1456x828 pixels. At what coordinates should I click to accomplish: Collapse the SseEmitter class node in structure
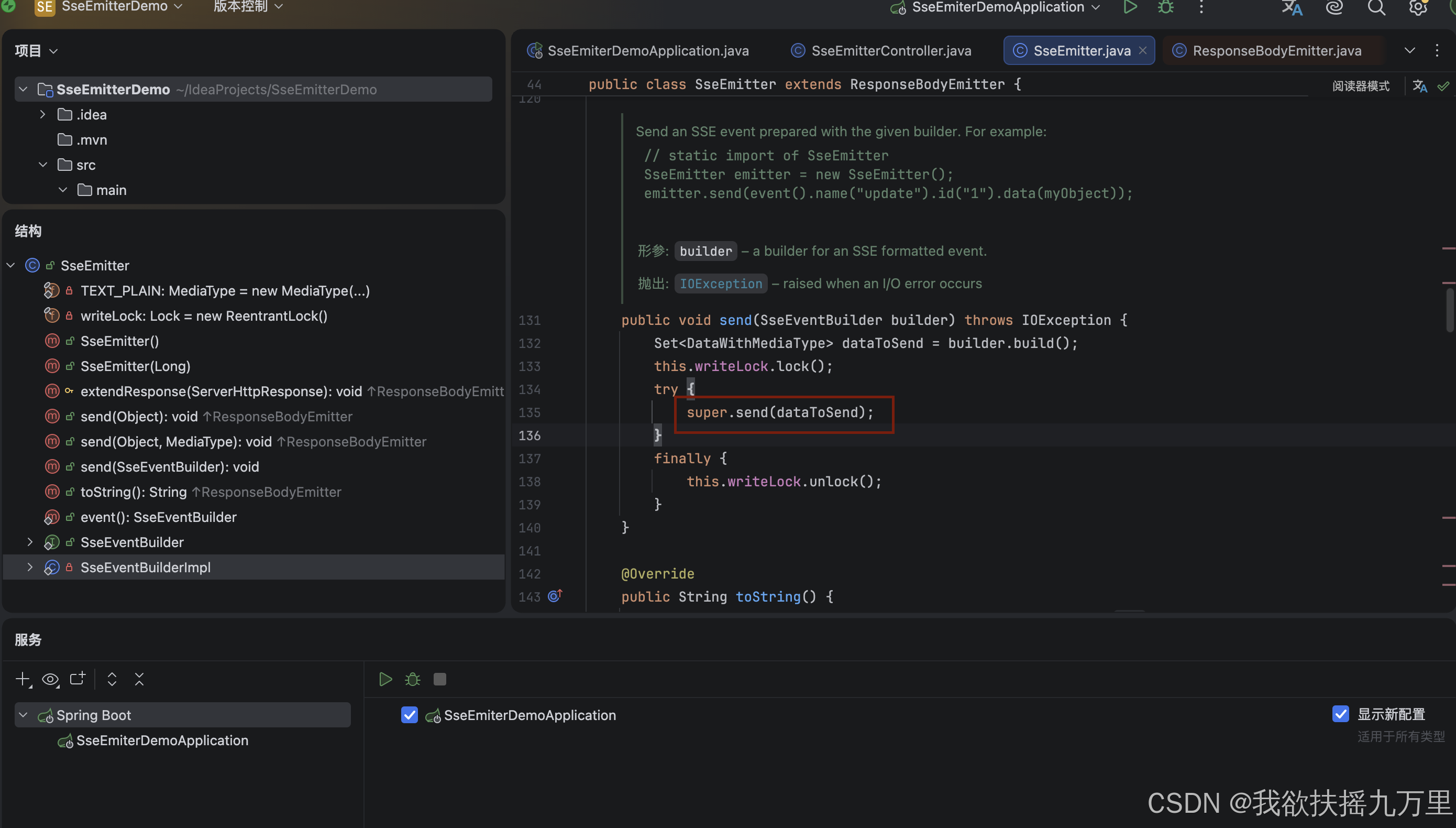click(11, 266)
